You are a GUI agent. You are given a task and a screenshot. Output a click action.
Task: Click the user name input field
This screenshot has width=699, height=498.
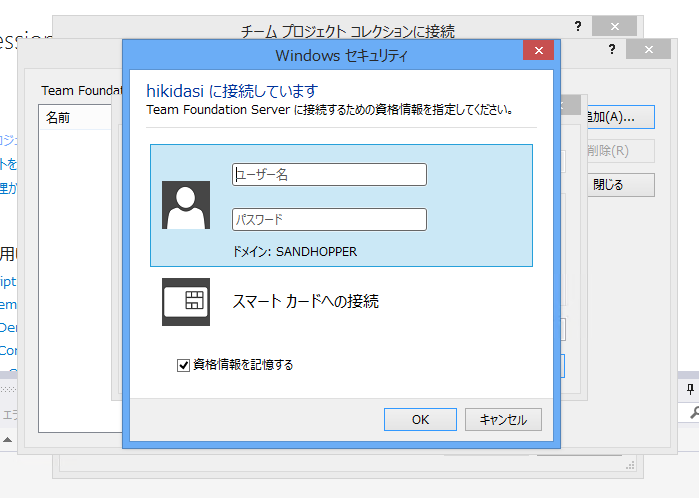point(329,174)
